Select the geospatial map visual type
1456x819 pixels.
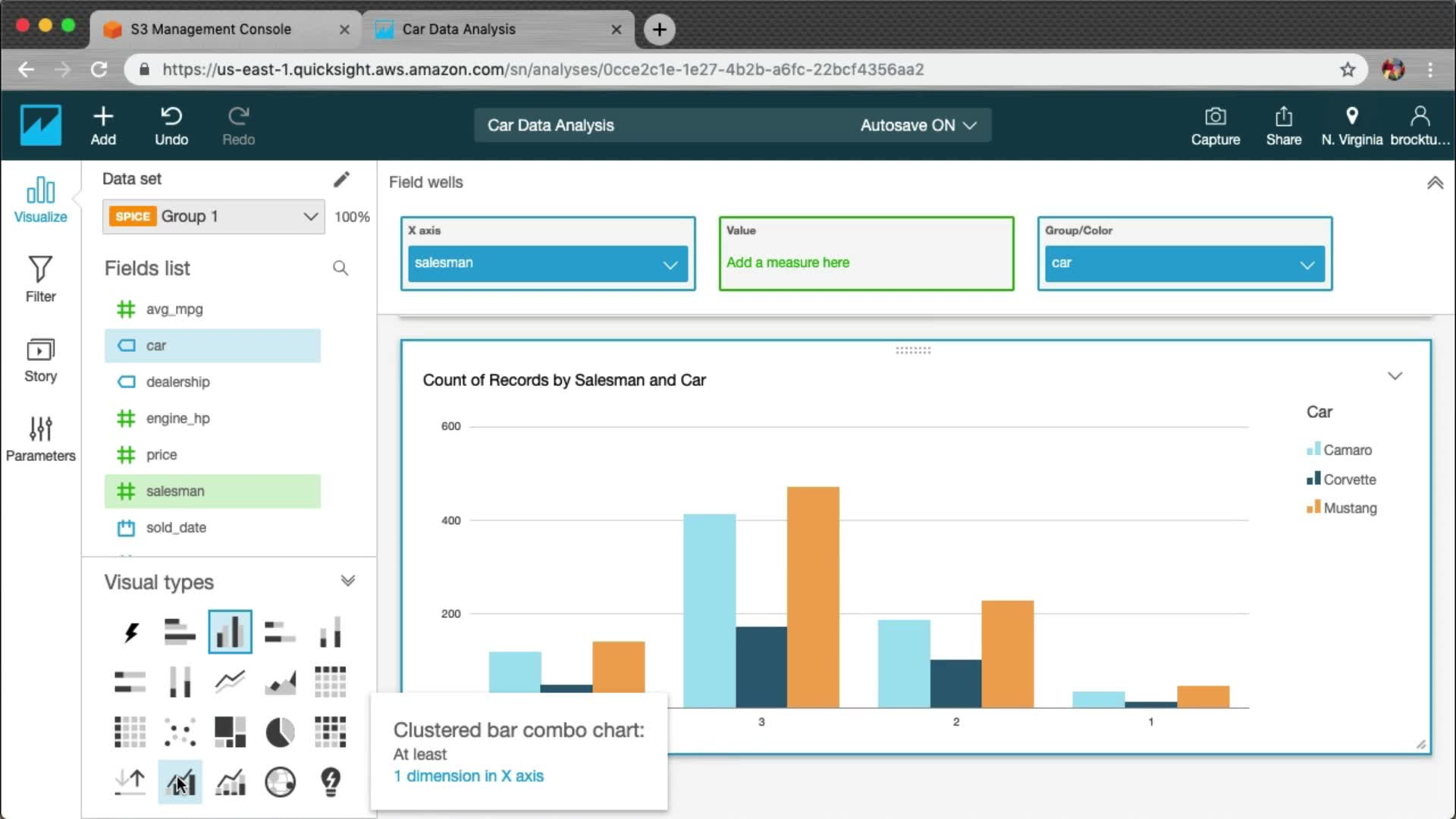[x=280, y=782]
